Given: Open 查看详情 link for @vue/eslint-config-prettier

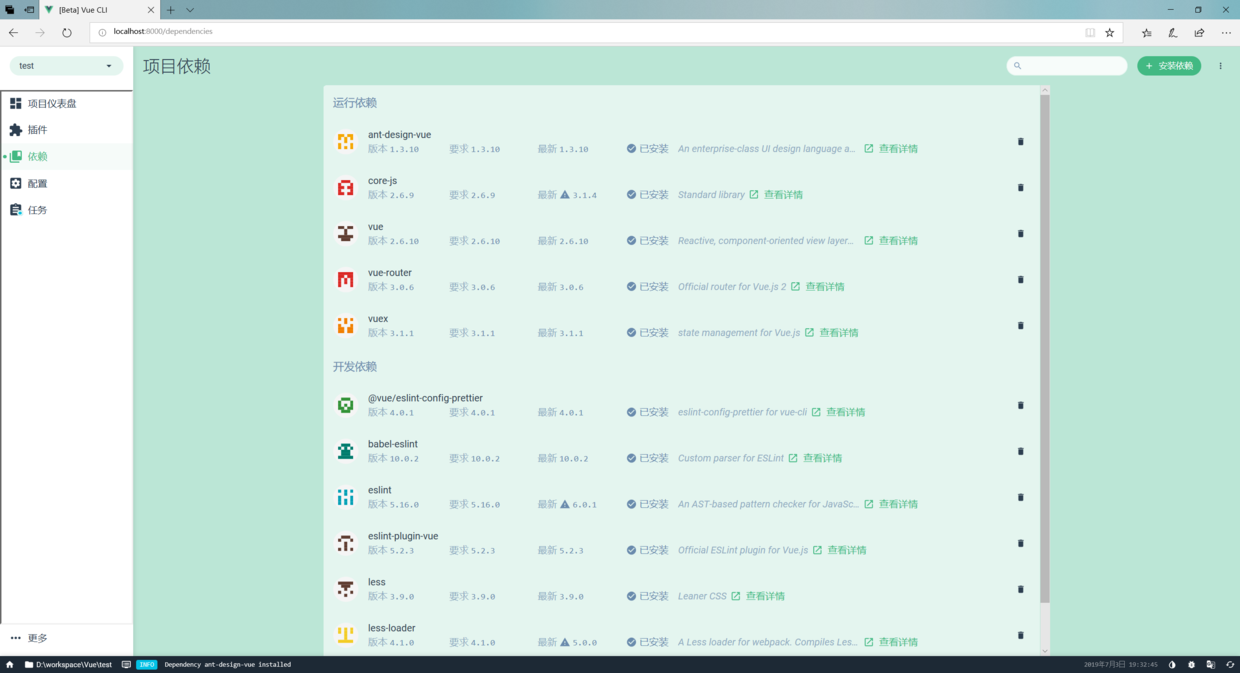Looking at the screenshot, I should tap(838, 412).
